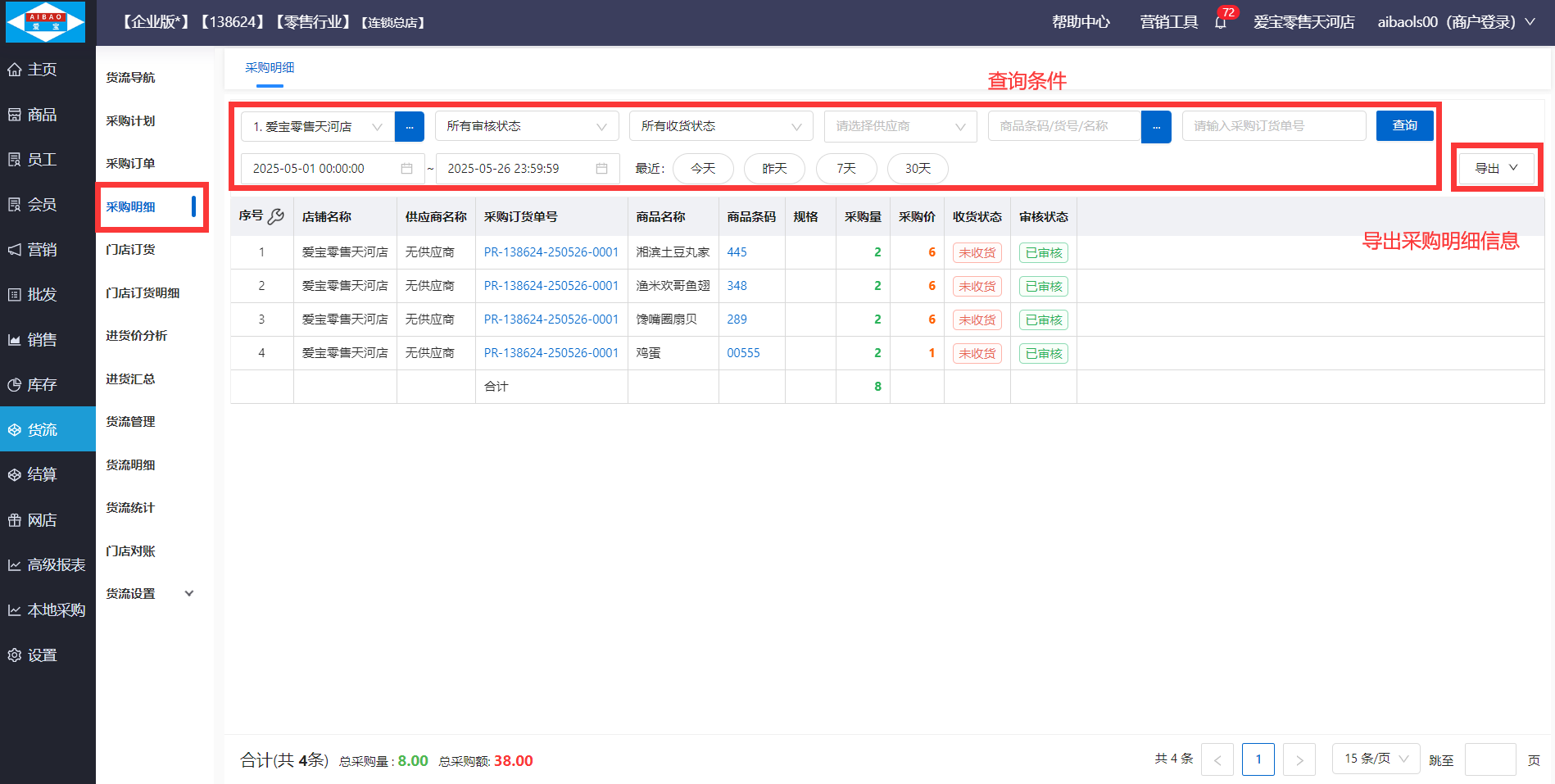Change page size 15 条/页 dropdown
The width and height of the screenshot is (1555, 784).
[x=1376, y=759]
